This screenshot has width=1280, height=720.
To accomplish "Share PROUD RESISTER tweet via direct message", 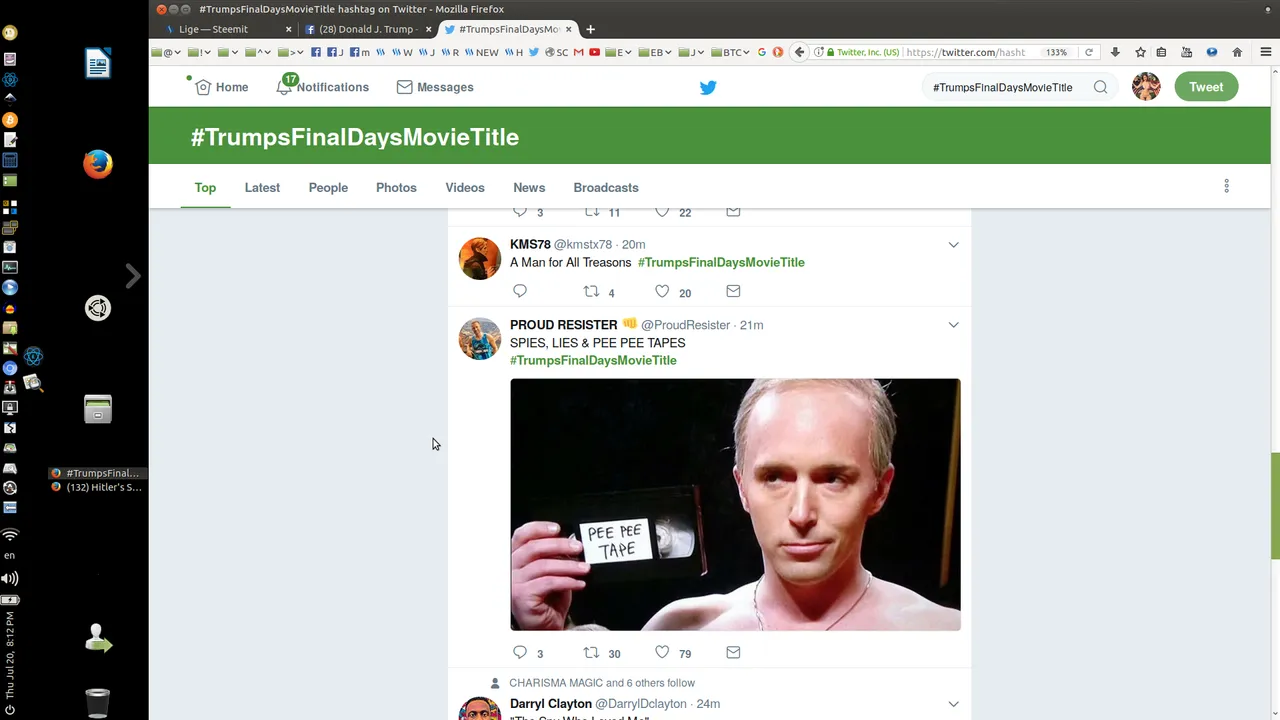I will tap(733, 652).
